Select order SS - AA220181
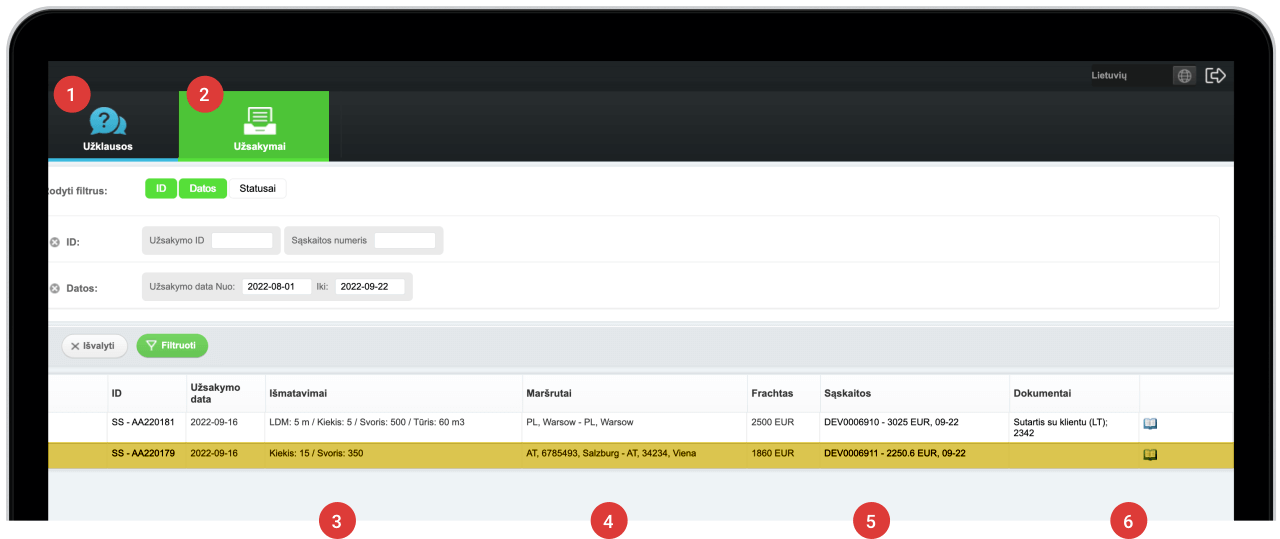This screenshot has width=1280, height=539. 143,422
